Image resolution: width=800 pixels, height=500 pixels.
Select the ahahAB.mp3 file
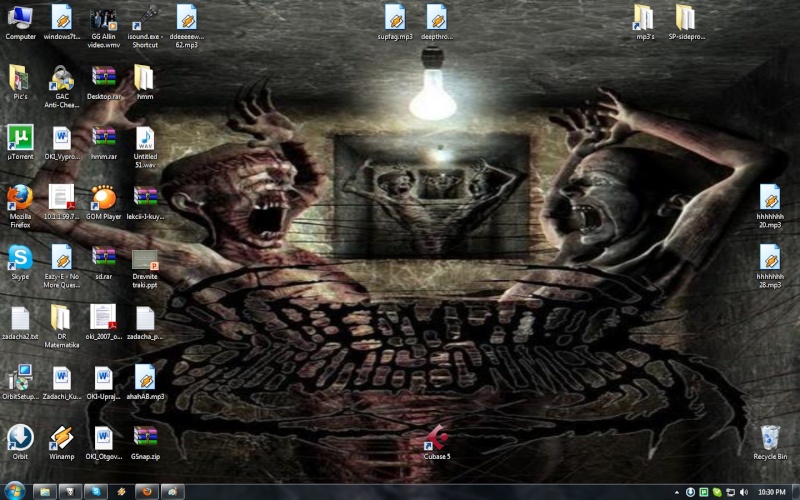click(145, 383)
